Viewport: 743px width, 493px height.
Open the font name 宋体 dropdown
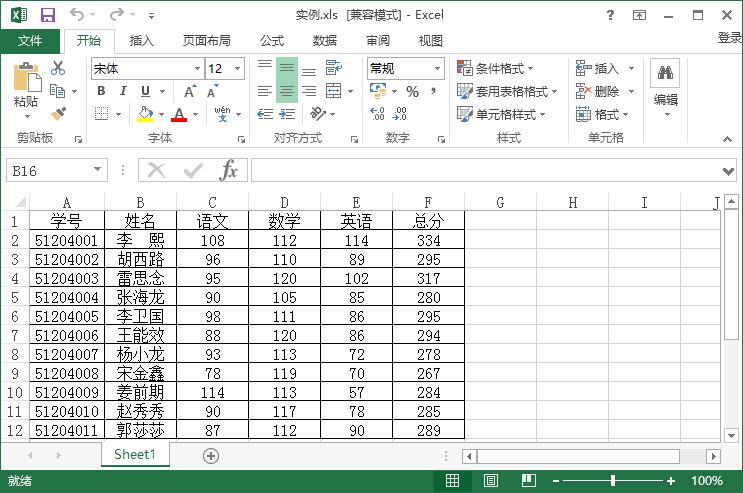pyautogui.click(x=197, y=68)
